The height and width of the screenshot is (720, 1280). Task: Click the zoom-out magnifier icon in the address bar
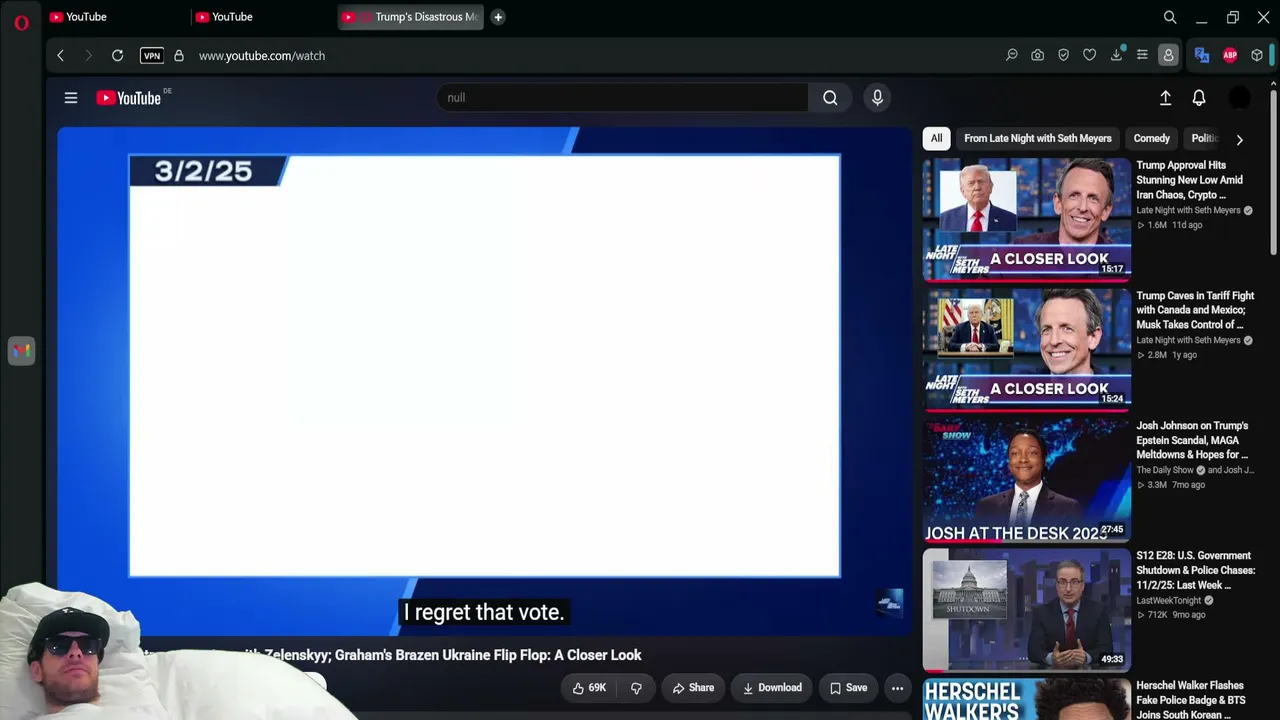coord(1012,56)
